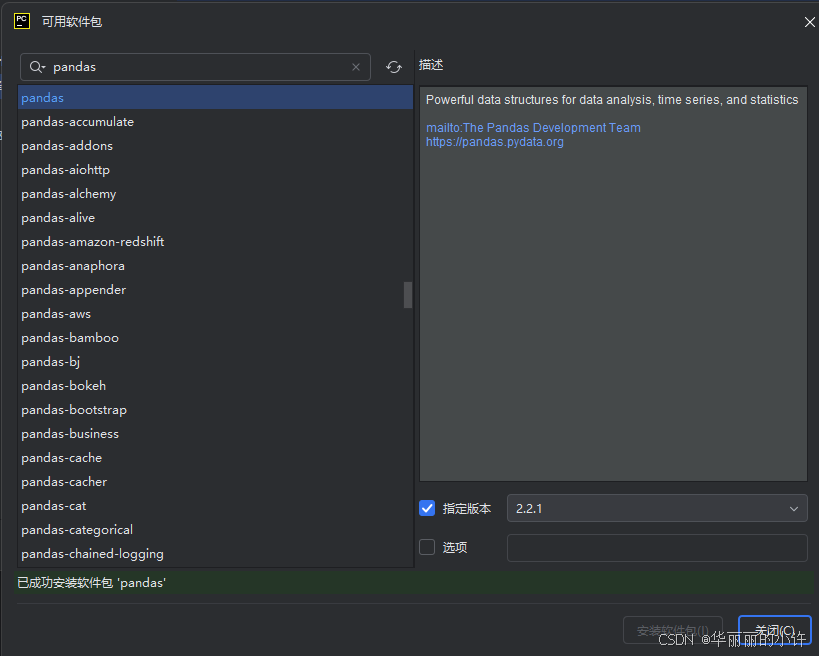Enable the 选项 checkbox

pyautogui.click(x=427, y=547)
